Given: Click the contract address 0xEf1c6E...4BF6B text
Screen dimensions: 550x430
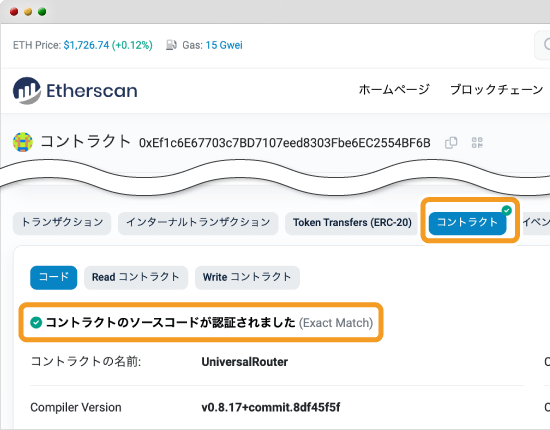Looking at the screenshot, I should 284,143.
